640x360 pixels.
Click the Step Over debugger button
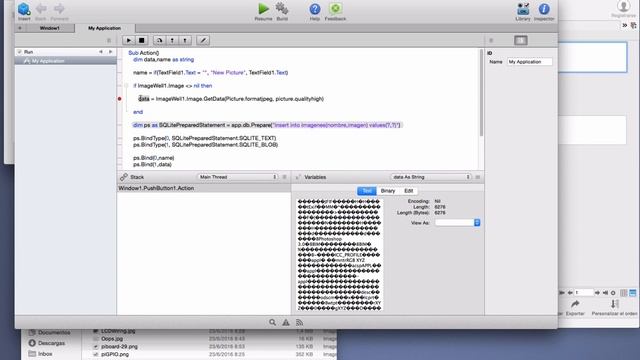click(x=159, y=40)
